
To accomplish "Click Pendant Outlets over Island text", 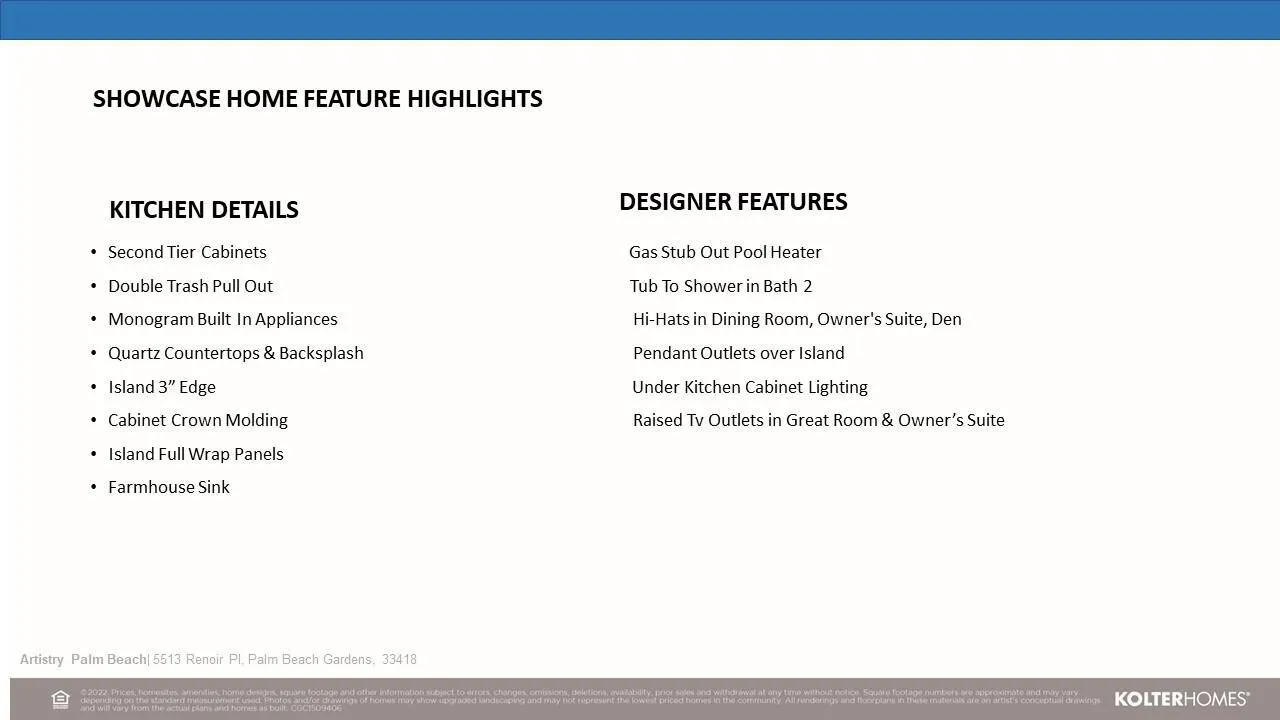I will [738, 353].
